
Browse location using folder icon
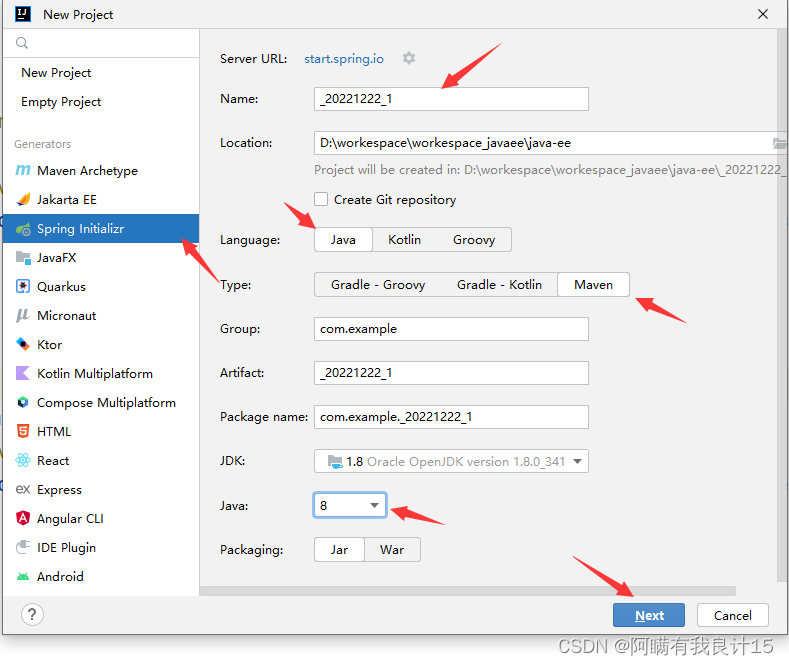pyautogui.click(x=779, y=143)
